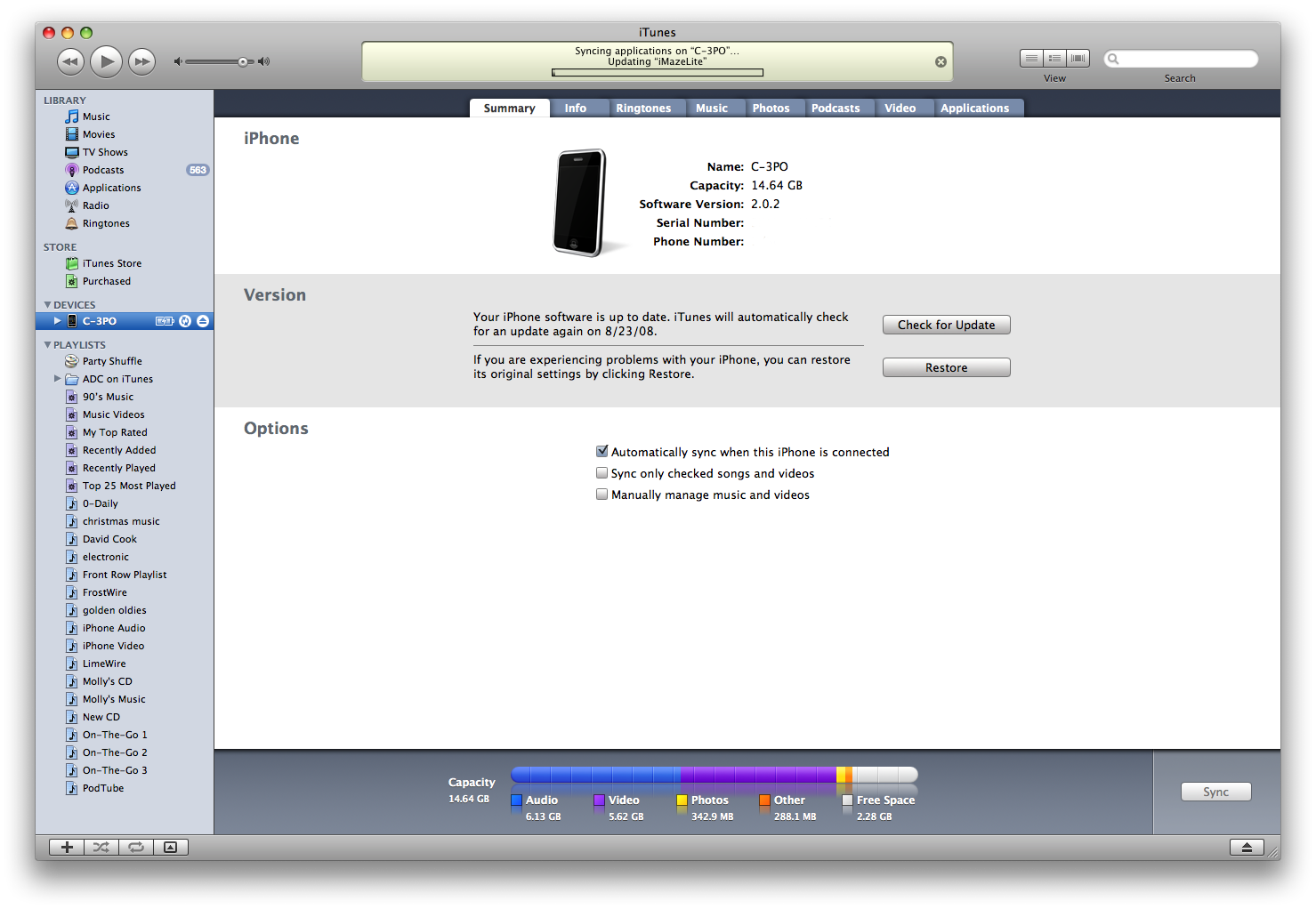
Task: Adjust the volume slider knob
Action: [x=243, y=61]
